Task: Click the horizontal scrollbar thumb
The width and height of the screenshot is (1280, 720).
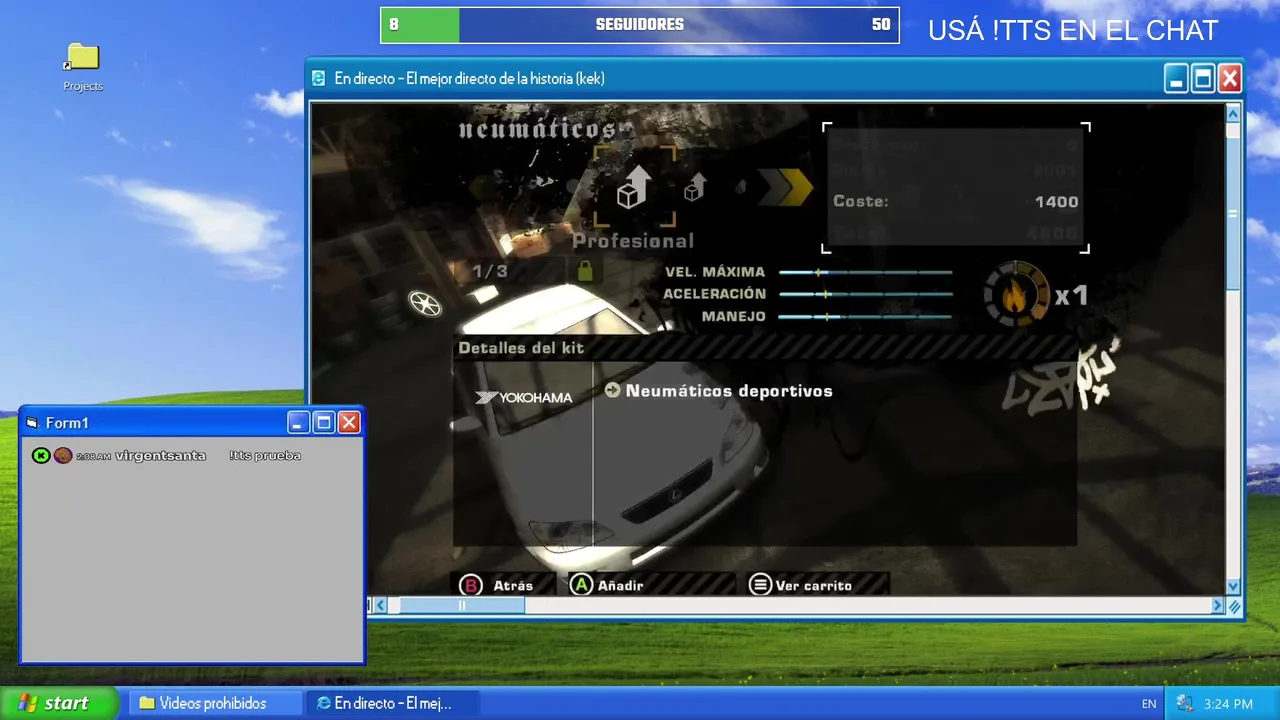Action: coord(462,605)
